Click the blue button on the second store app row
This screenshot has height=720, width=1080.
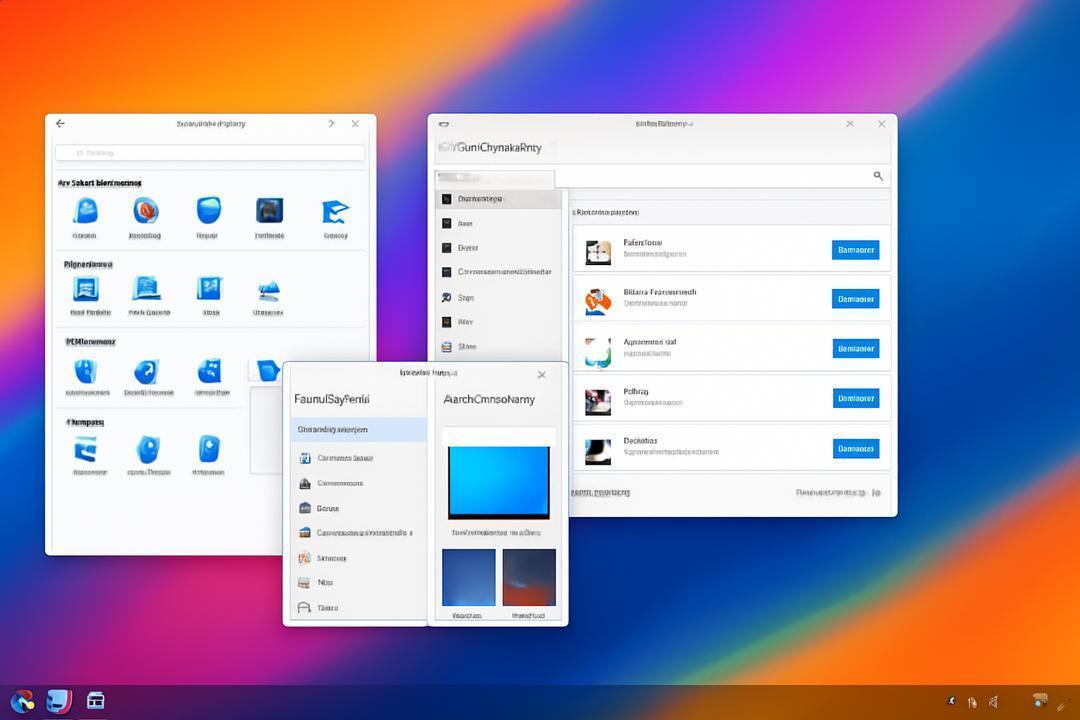tap(855, 299)
